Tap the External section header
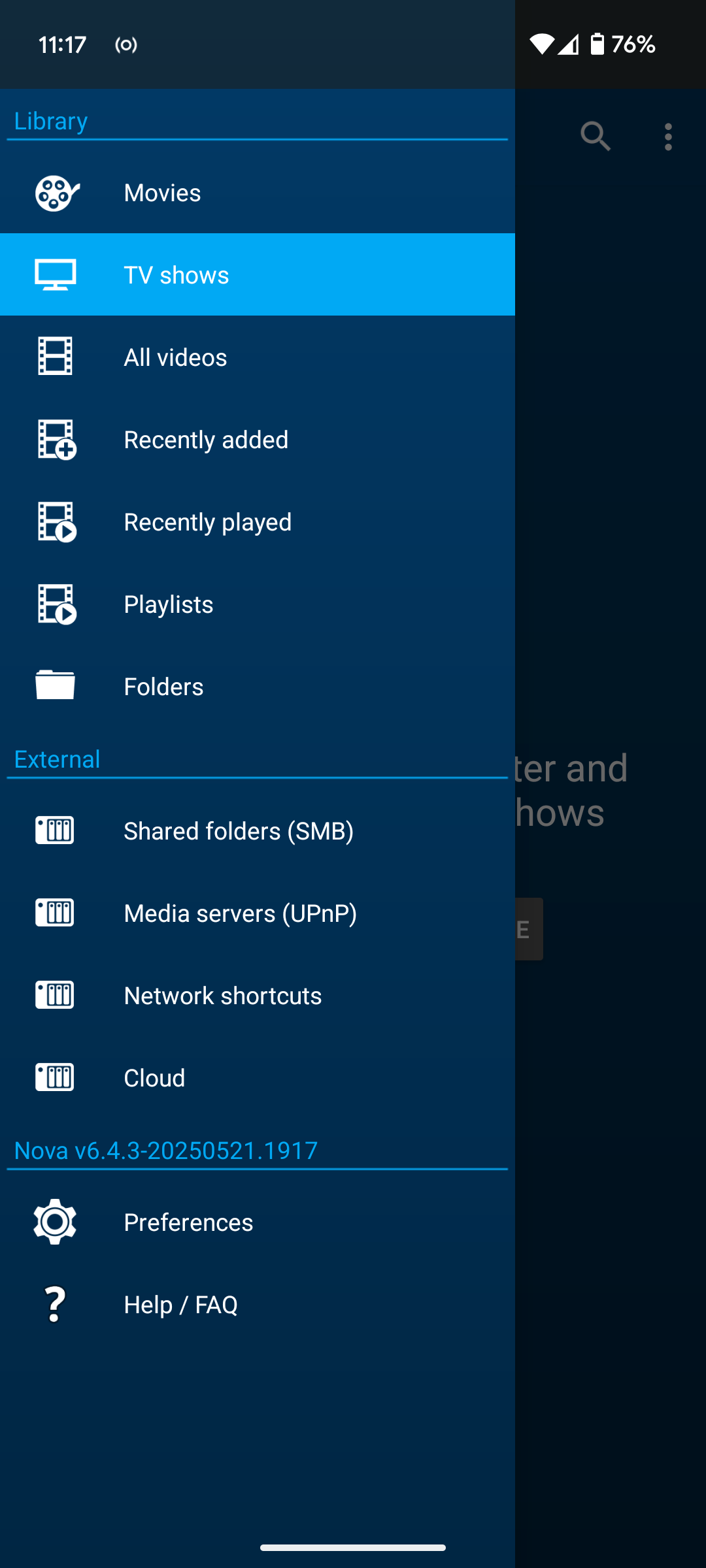706x1568 pixels. tap(57, 759)
